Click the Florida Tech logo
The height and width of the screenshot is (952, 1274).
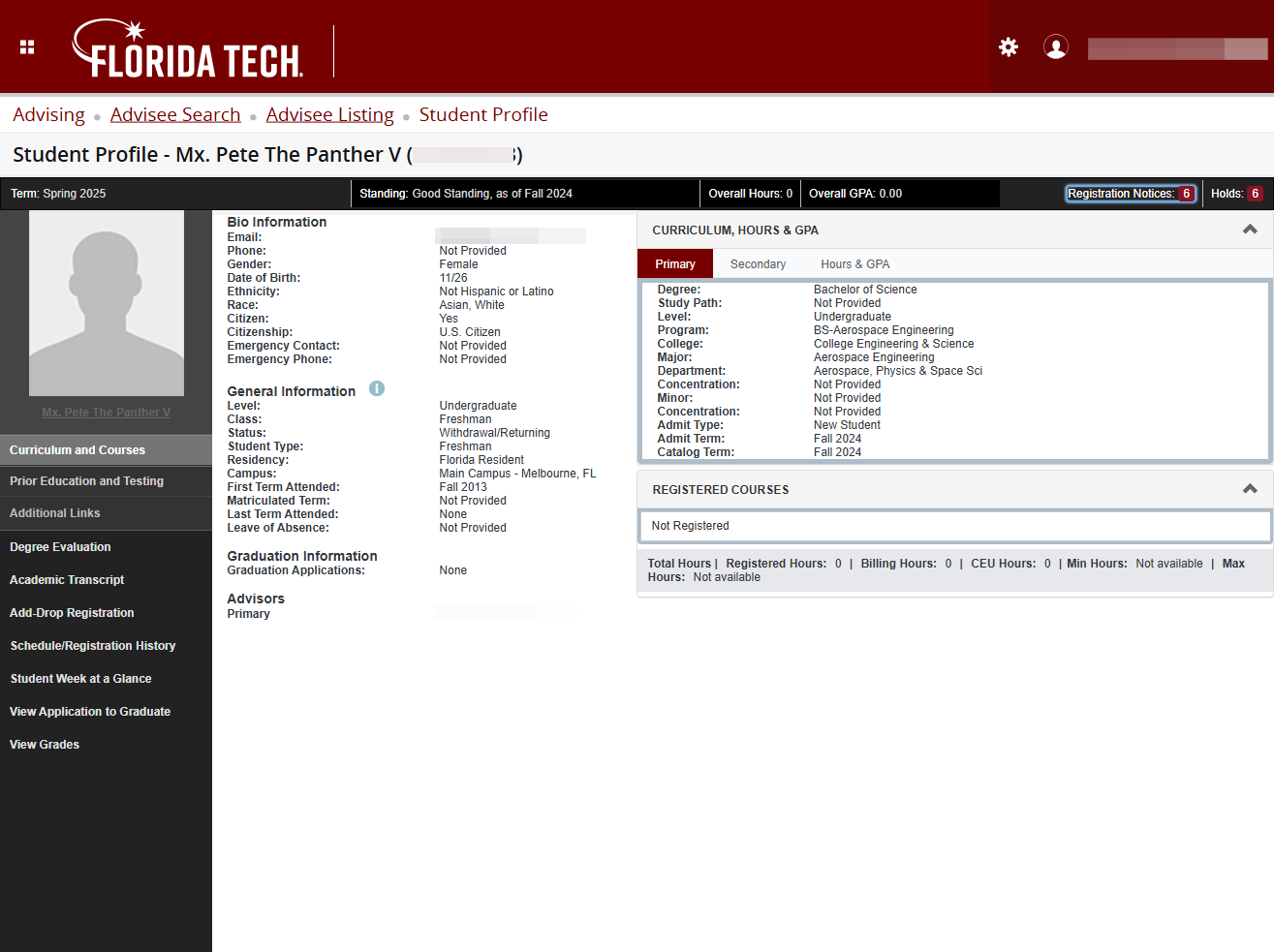(188, 48)
